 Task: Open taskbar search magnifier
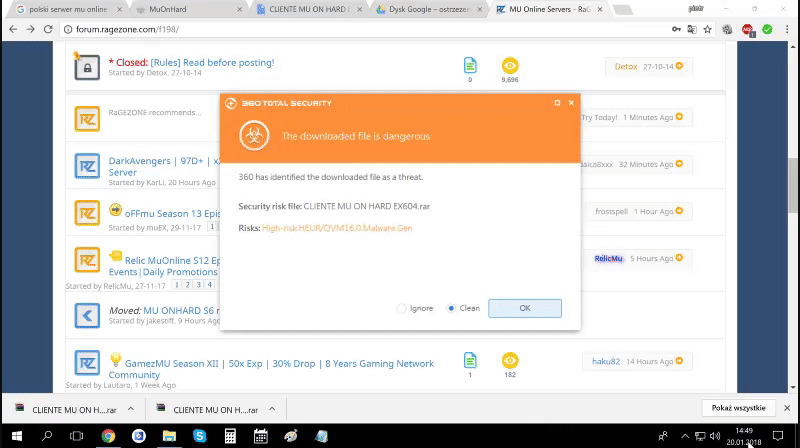pyautogui.click(x=47, y=436)
